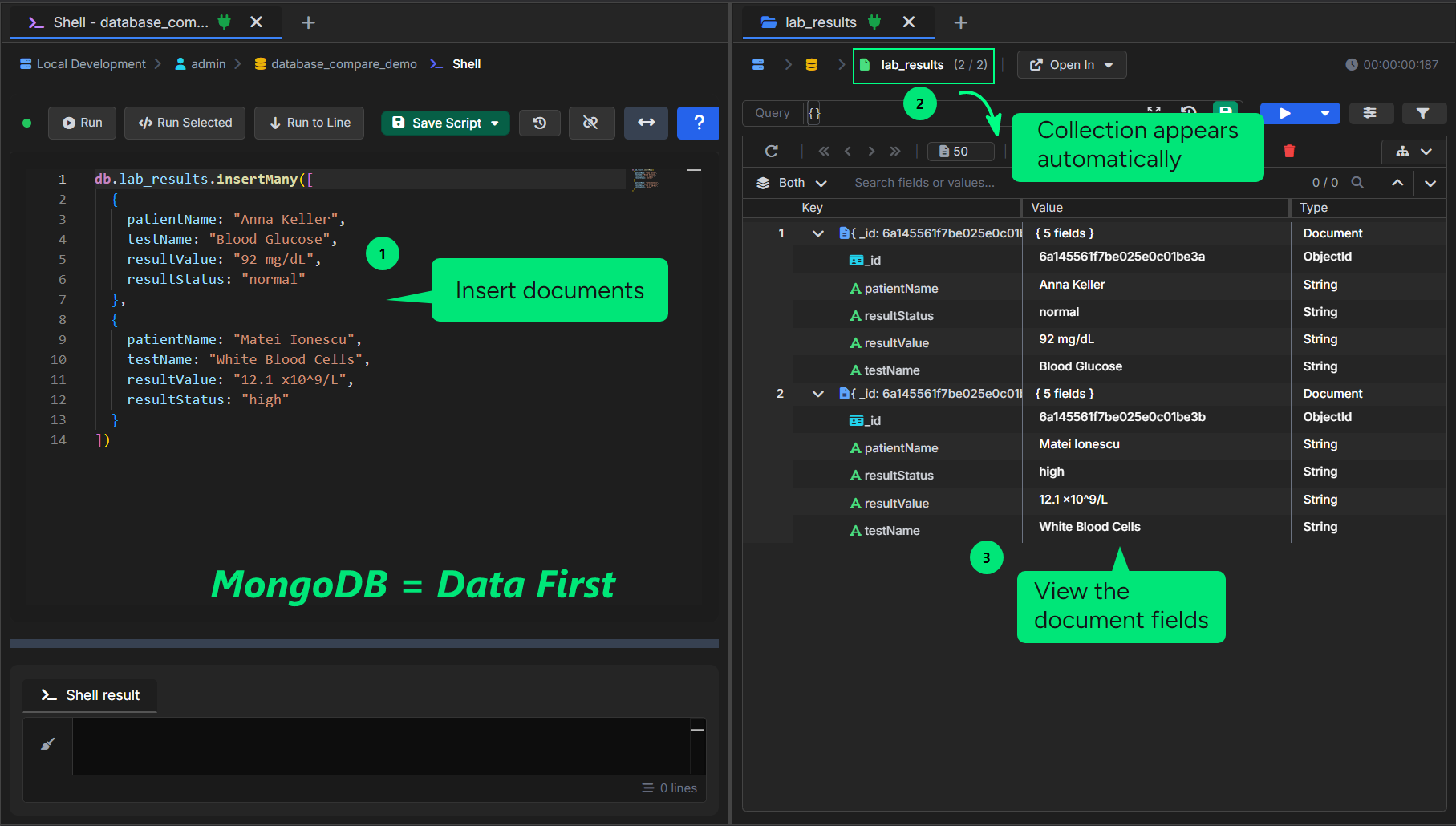
Task: Click the Run to Line button
Action: 310,123
